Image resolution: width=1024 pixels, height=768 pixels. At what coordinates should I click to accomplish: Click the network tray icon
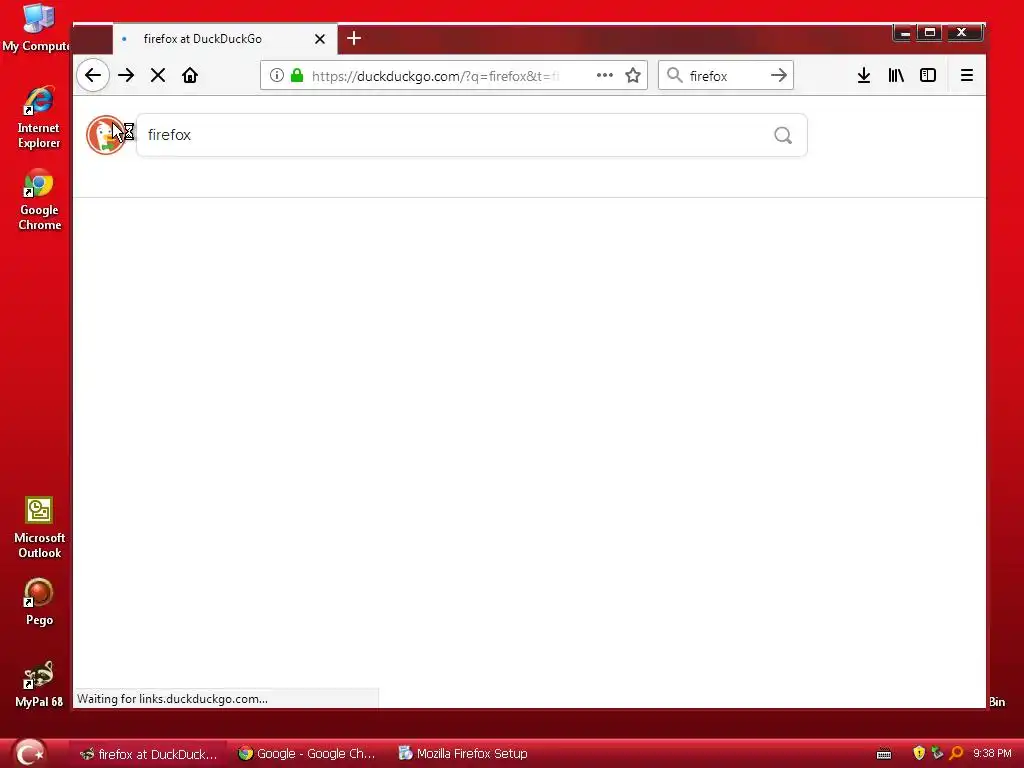tap(937, 753)
